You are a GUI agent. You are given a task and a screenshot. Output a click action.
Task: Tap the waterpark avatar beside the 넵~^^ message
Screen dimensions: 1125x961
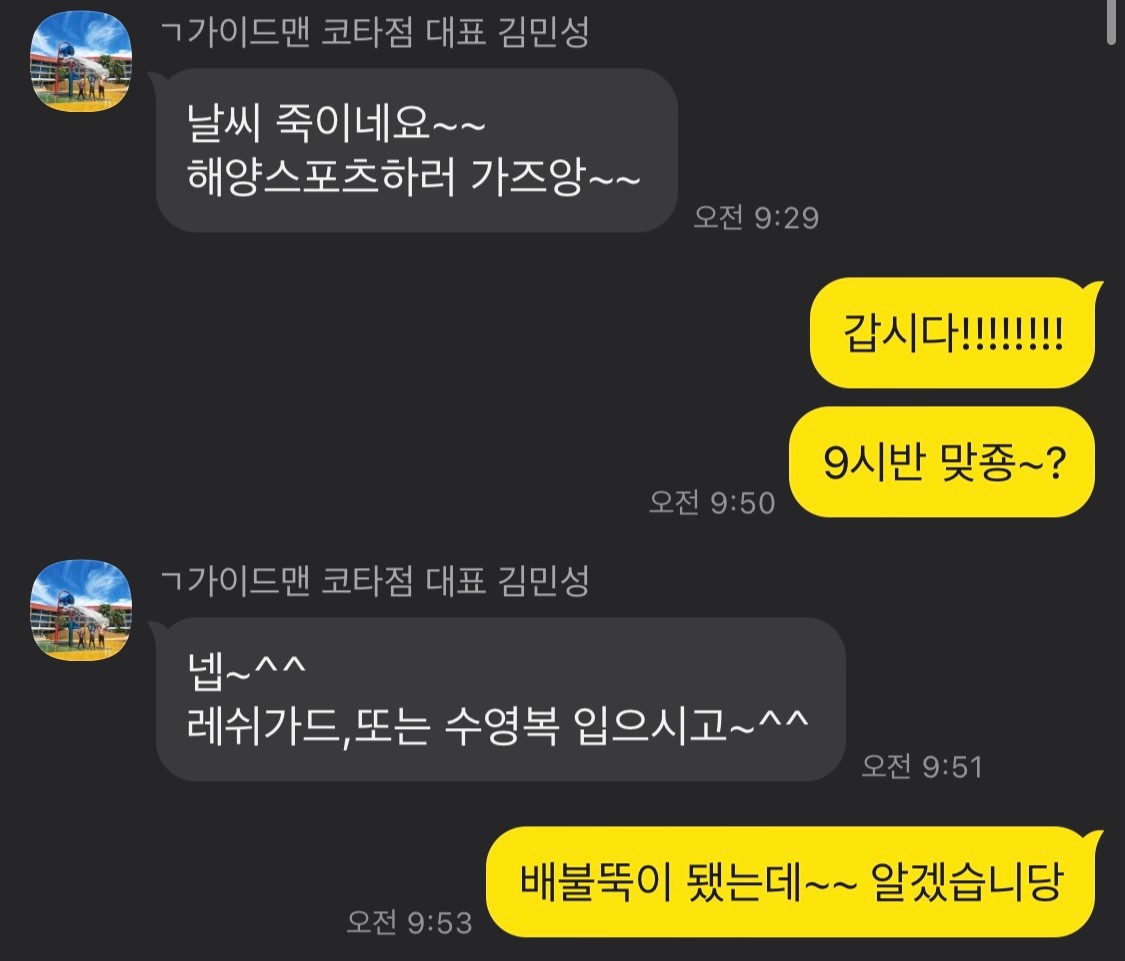click(x=81, y=611)
